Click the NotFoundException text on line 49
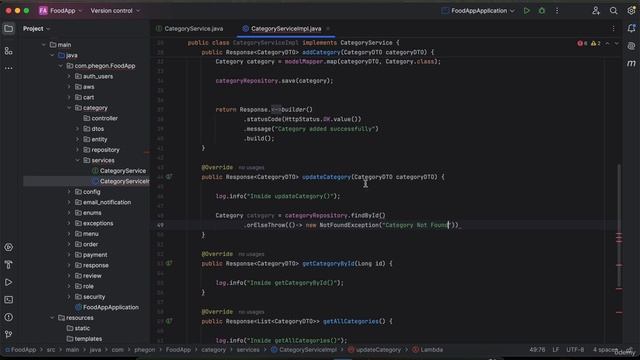The height and width of the screenshot is (360, 640). click(349, 225)
